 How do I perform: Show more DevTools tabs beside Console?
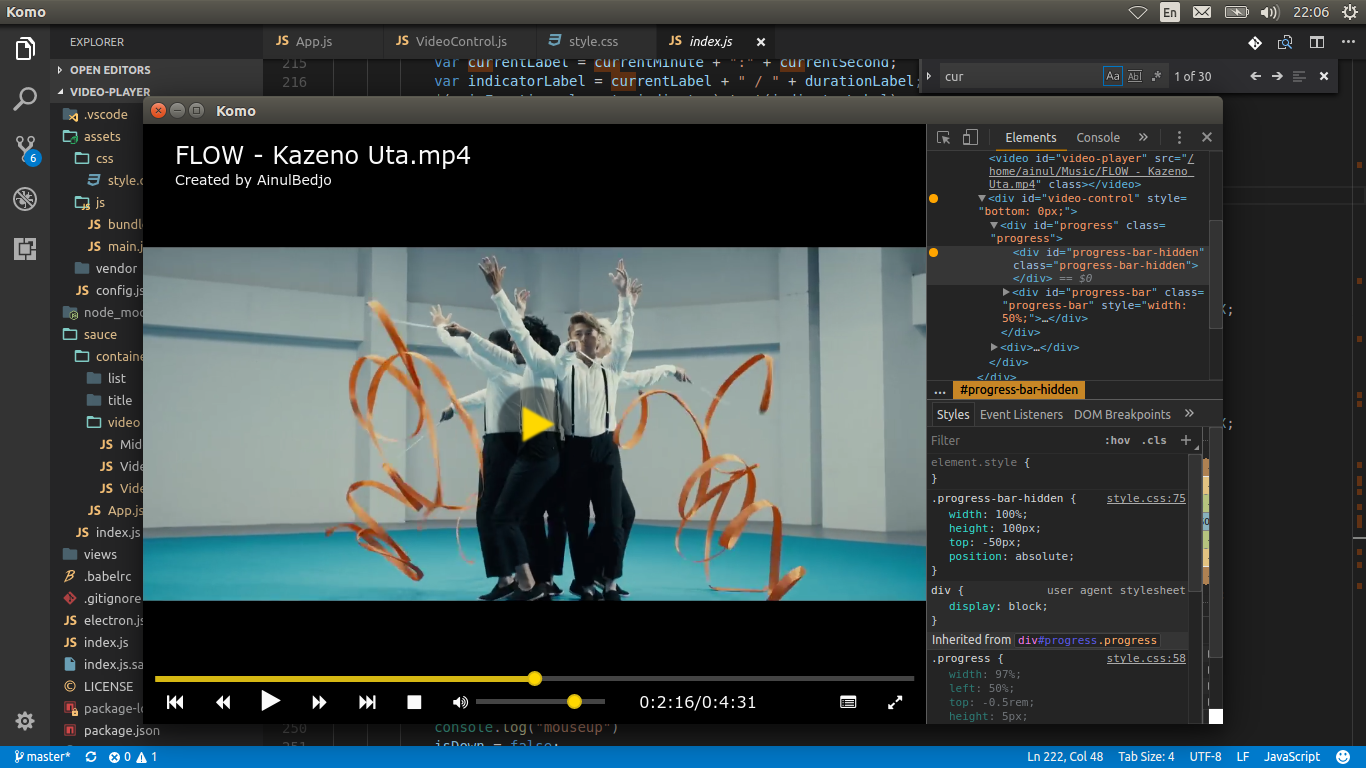click(1143, 138)
